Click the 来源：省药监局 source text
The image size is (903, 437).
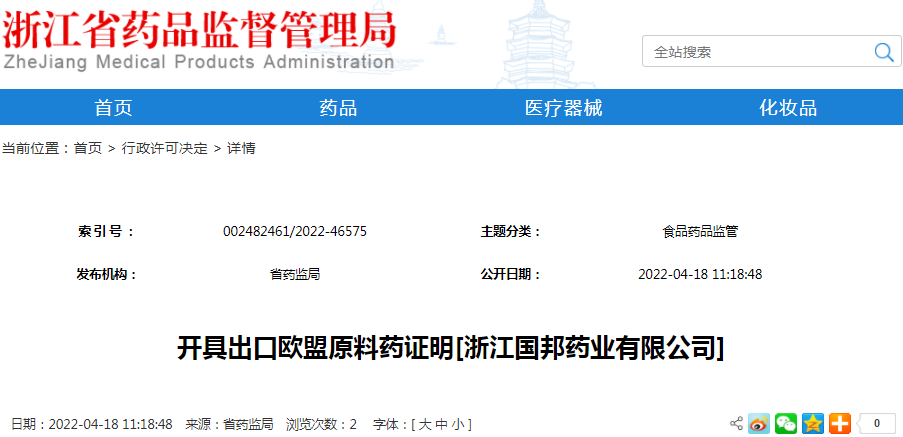pos(229,425)
